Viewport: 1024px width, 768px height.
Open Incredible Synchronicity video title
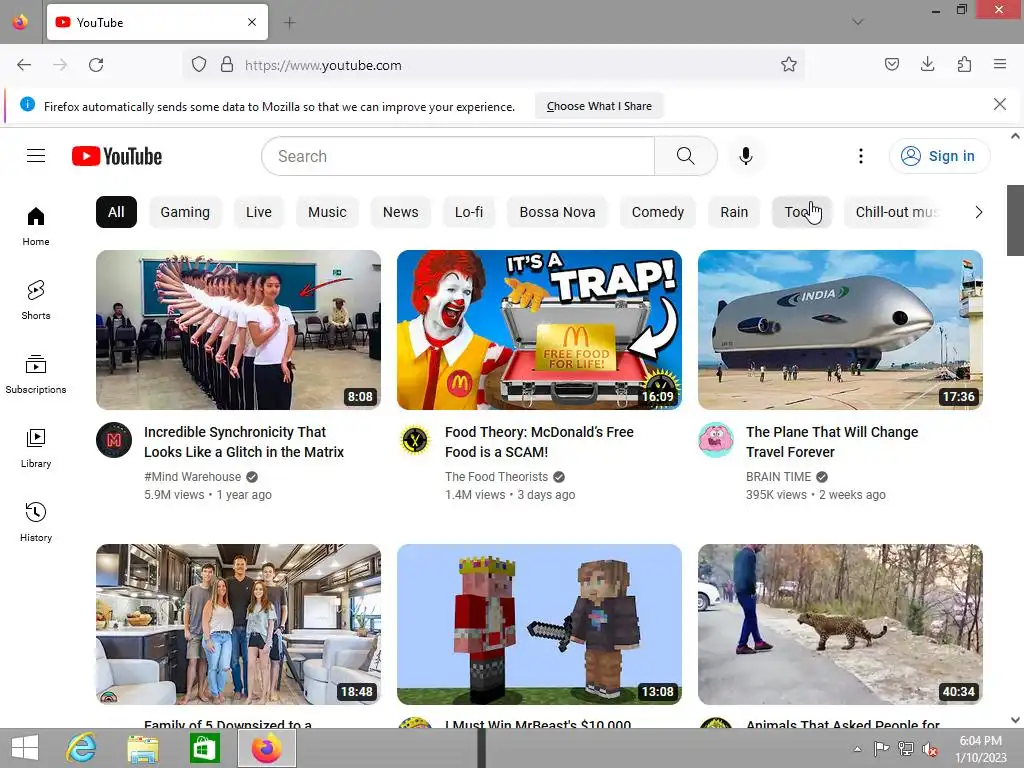click(x=244, y=442)
